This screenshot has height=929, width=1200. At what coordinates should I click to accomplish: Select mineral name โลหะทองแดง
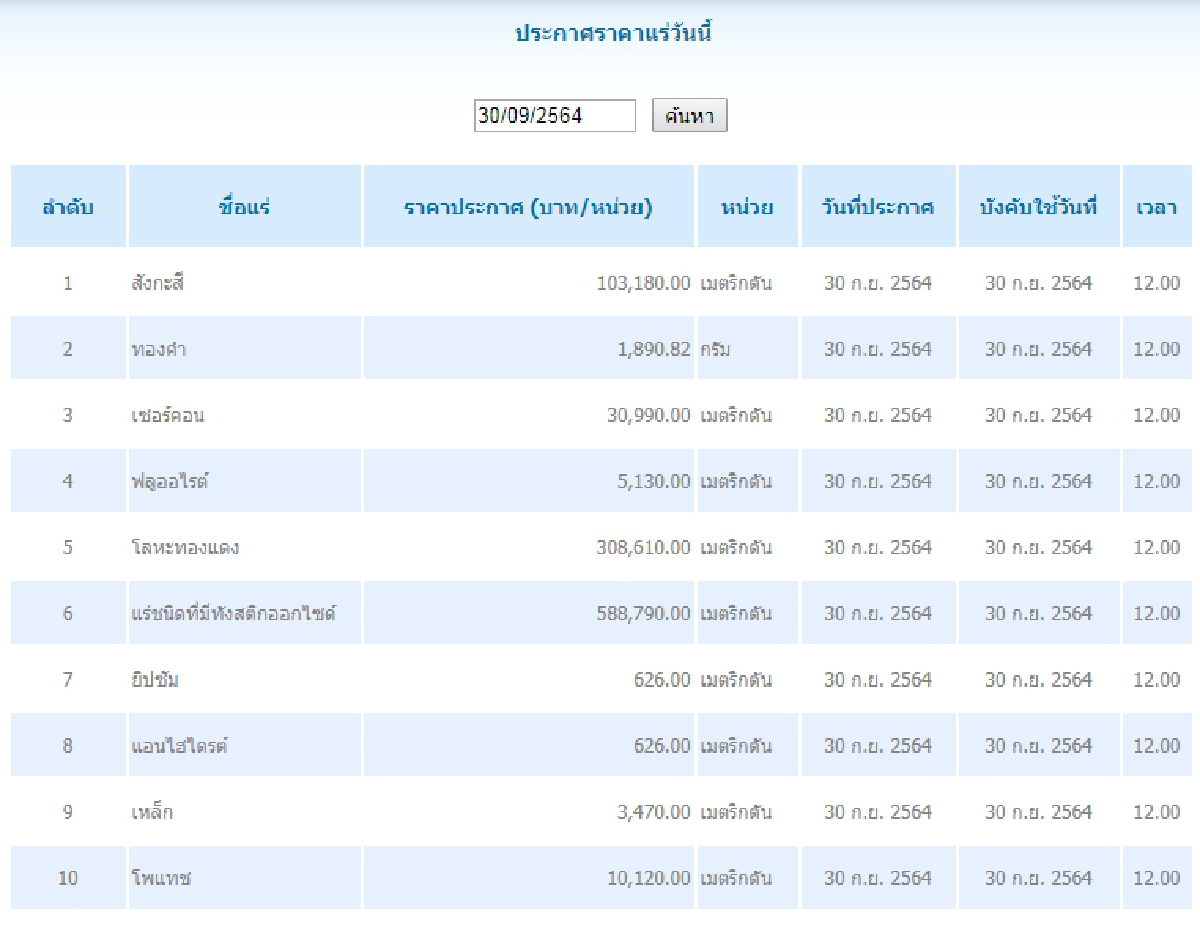(x=185, y=547)
